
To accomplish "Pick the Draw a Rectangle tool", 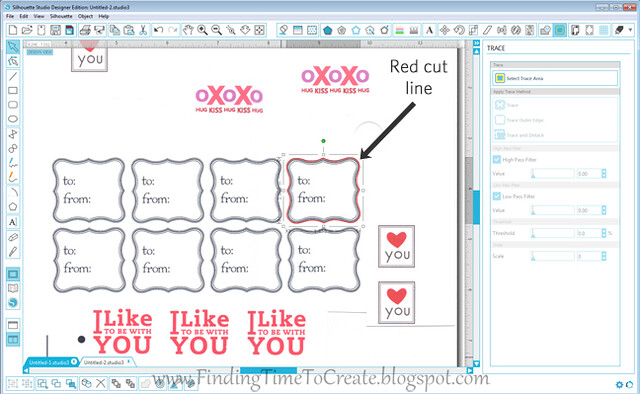I will [x=13, y=91].
